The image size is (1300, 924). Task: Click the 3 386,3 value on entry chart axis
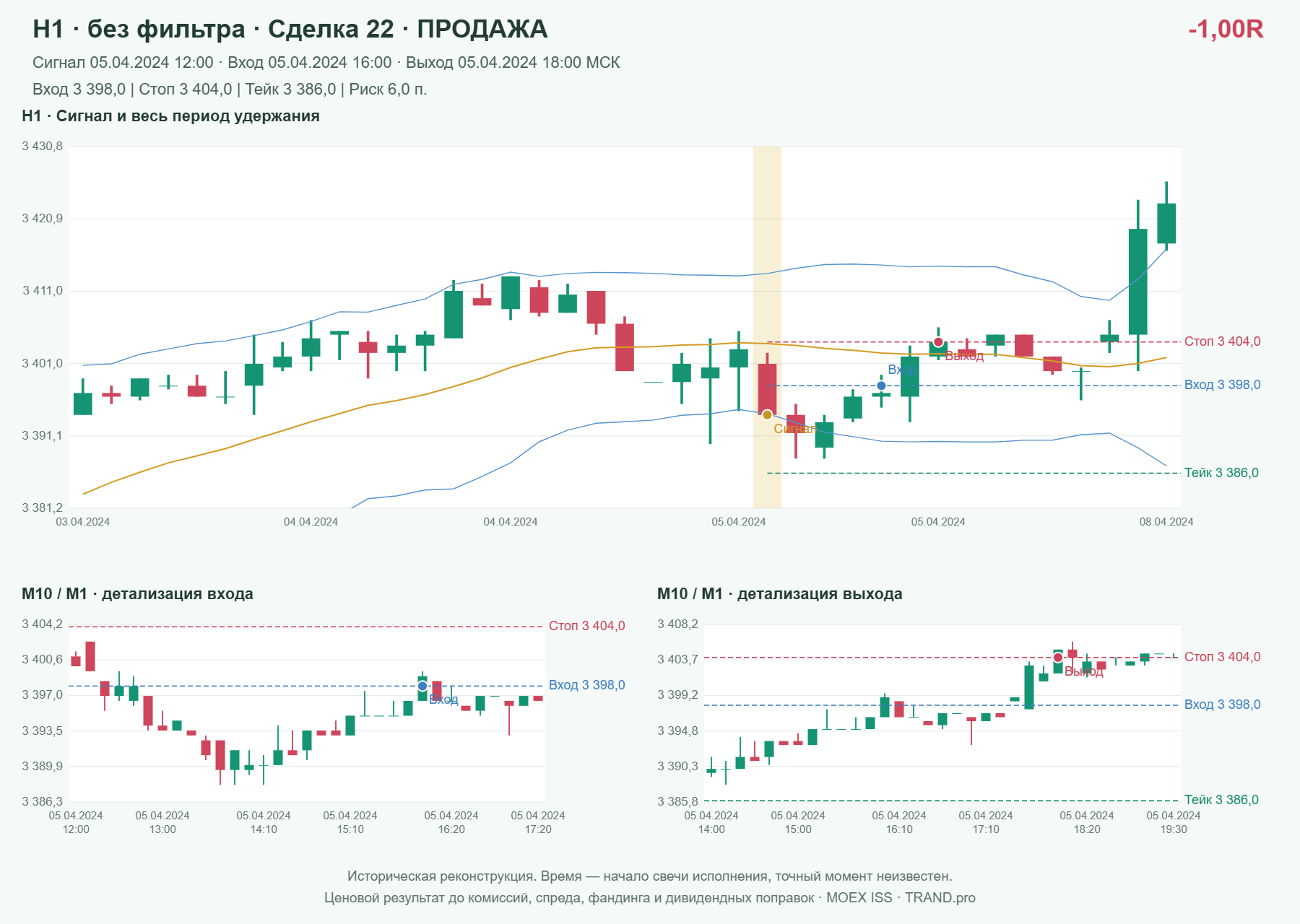[x=43, y=801]
